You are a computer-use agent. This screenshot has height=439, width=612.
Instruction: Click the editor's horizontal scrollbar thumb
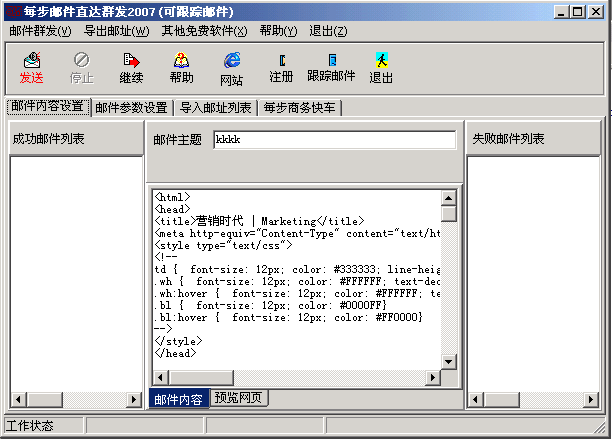tap(201, 377)
